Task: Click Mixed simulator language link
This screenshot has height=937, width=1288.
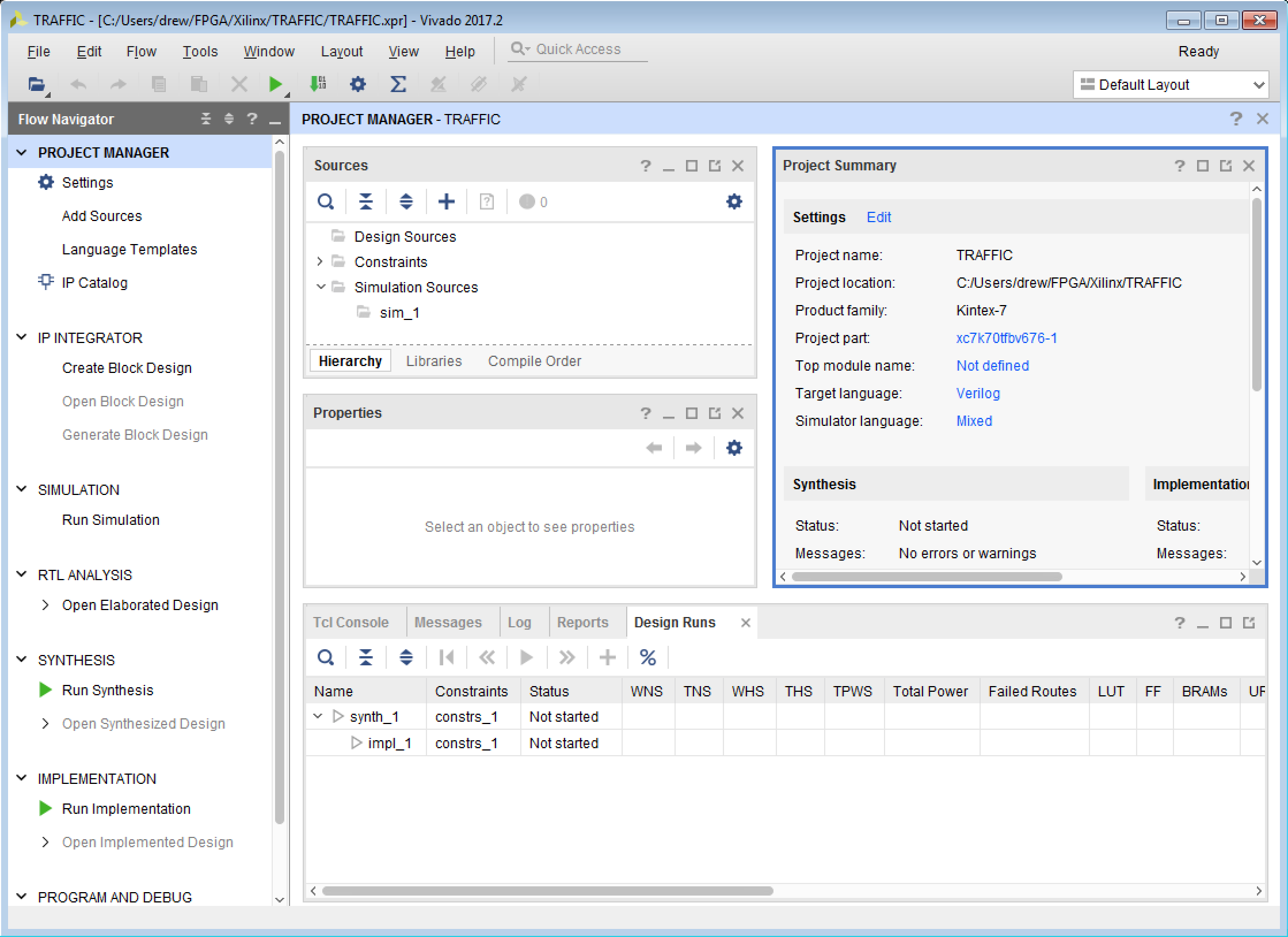Action: (974, 421)
